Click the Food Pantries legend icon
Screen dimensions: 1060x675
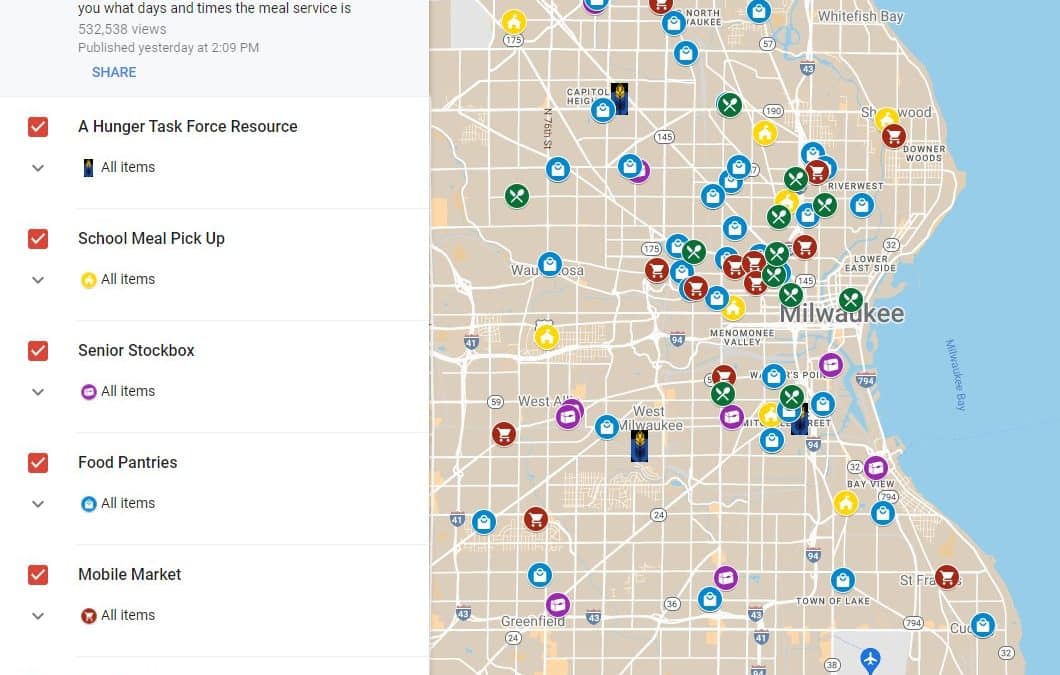[x=89, y=504]
